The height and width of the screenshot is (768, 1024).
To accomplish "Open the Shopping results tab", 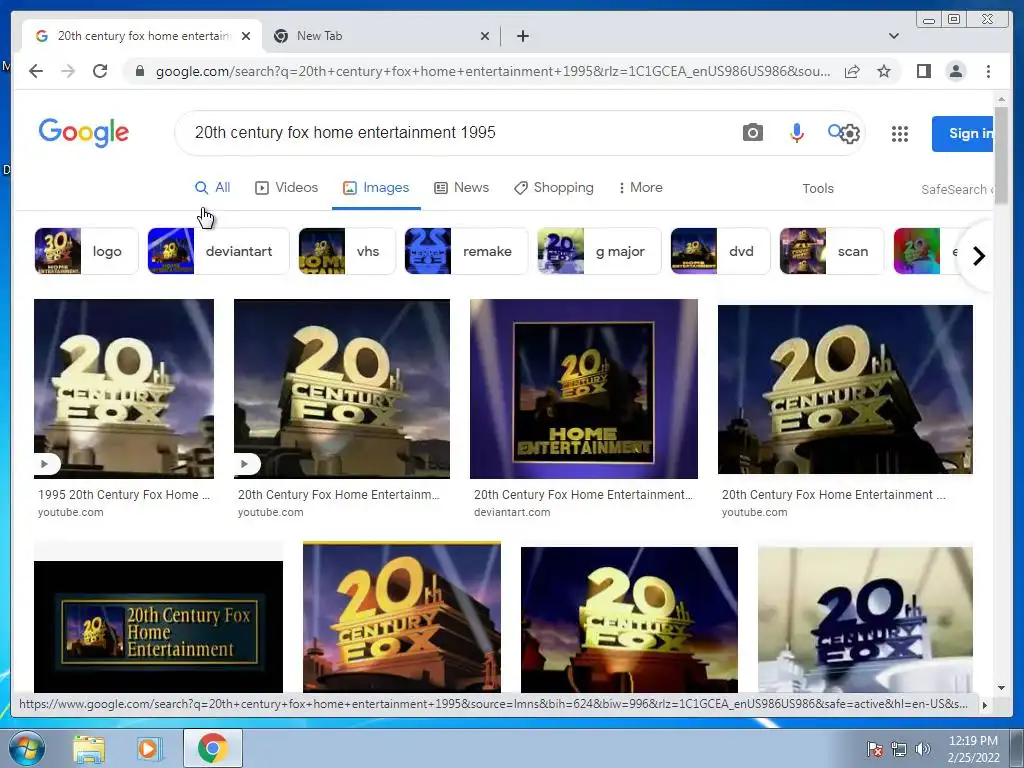I will click(554, 187).
